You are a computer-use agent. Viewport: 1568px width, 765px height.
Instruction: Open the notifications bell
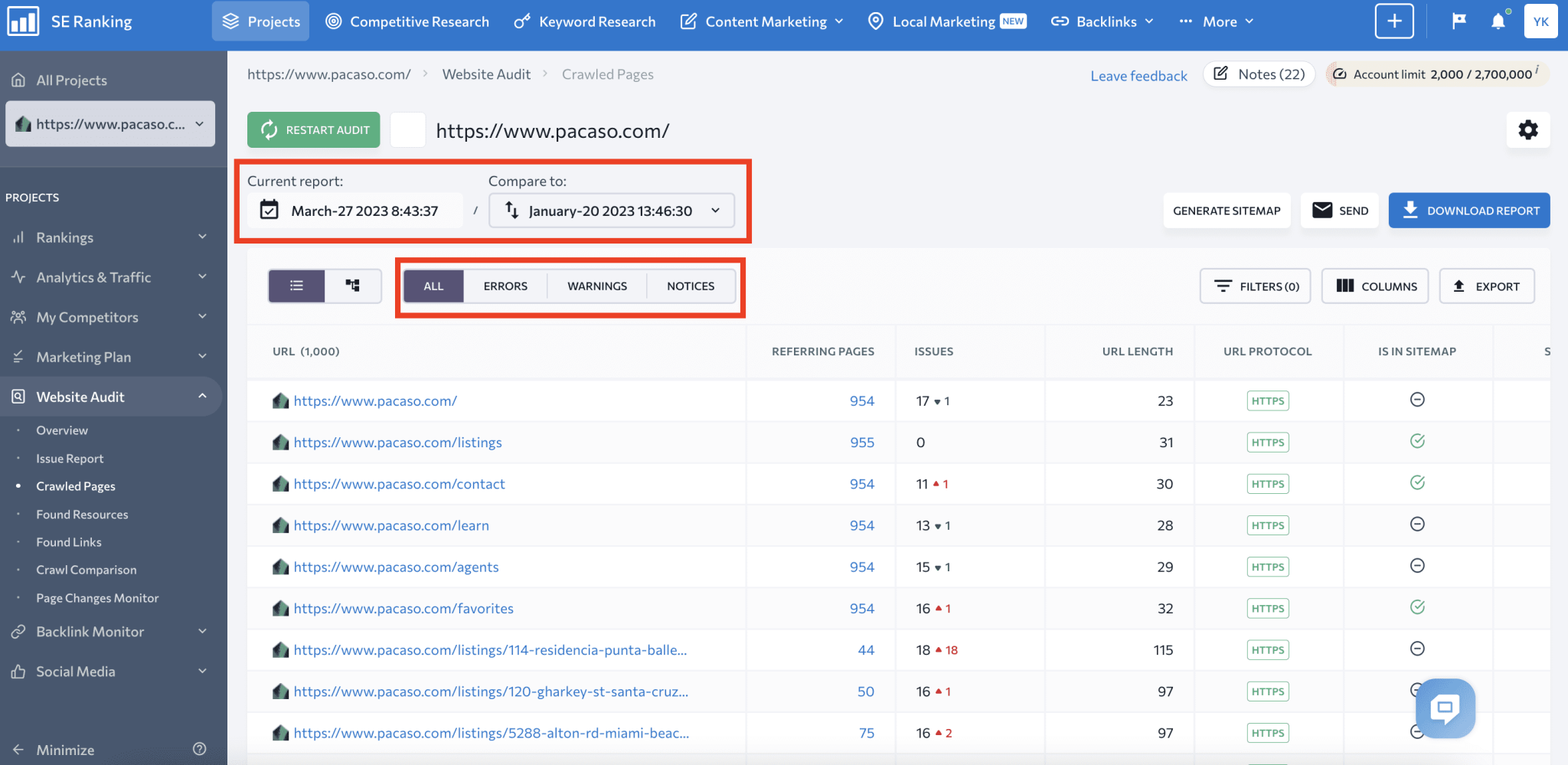tap(1498, 21)
